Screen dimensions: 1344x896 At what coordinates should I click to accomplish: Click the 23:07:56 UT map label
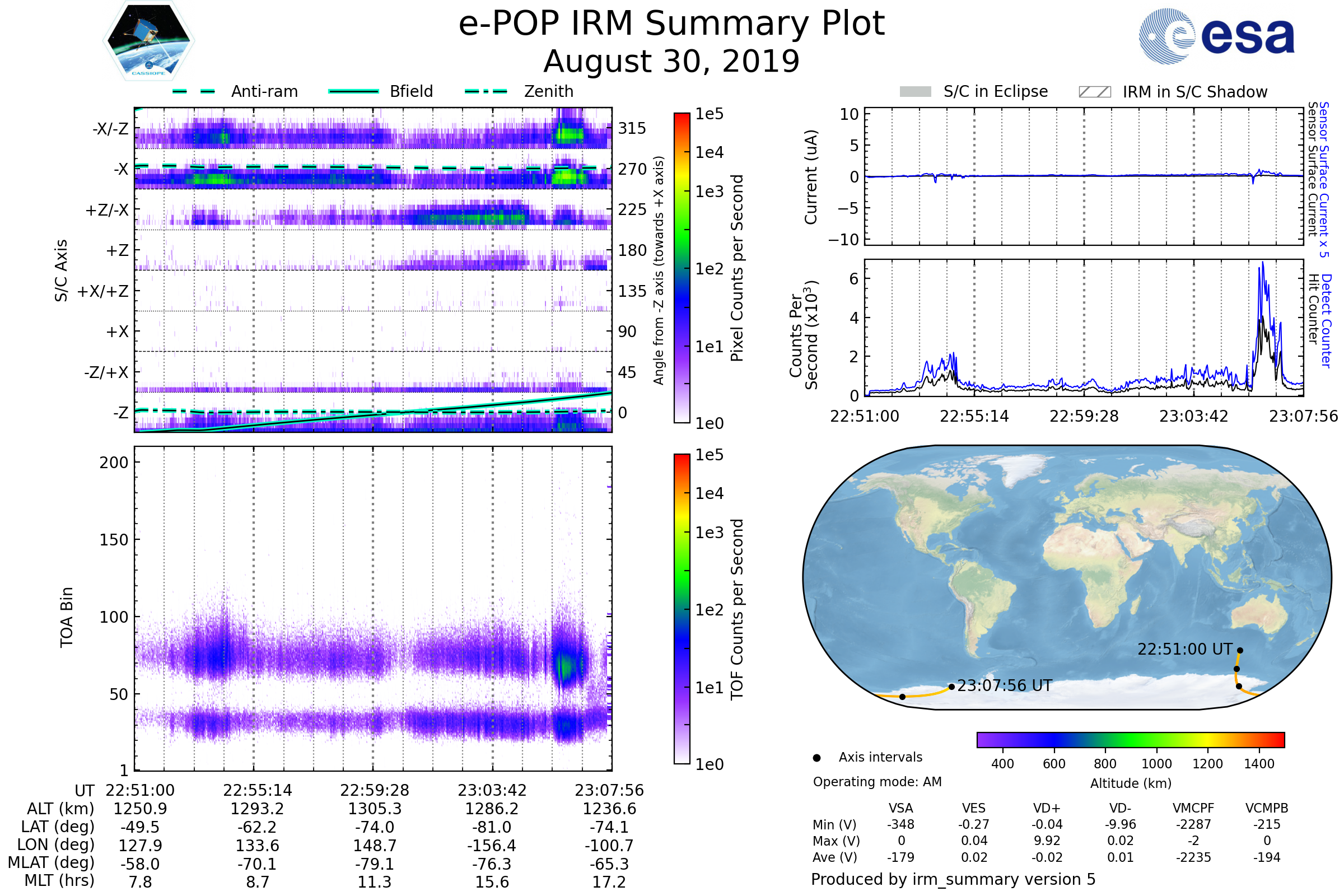coord(1005,685)
